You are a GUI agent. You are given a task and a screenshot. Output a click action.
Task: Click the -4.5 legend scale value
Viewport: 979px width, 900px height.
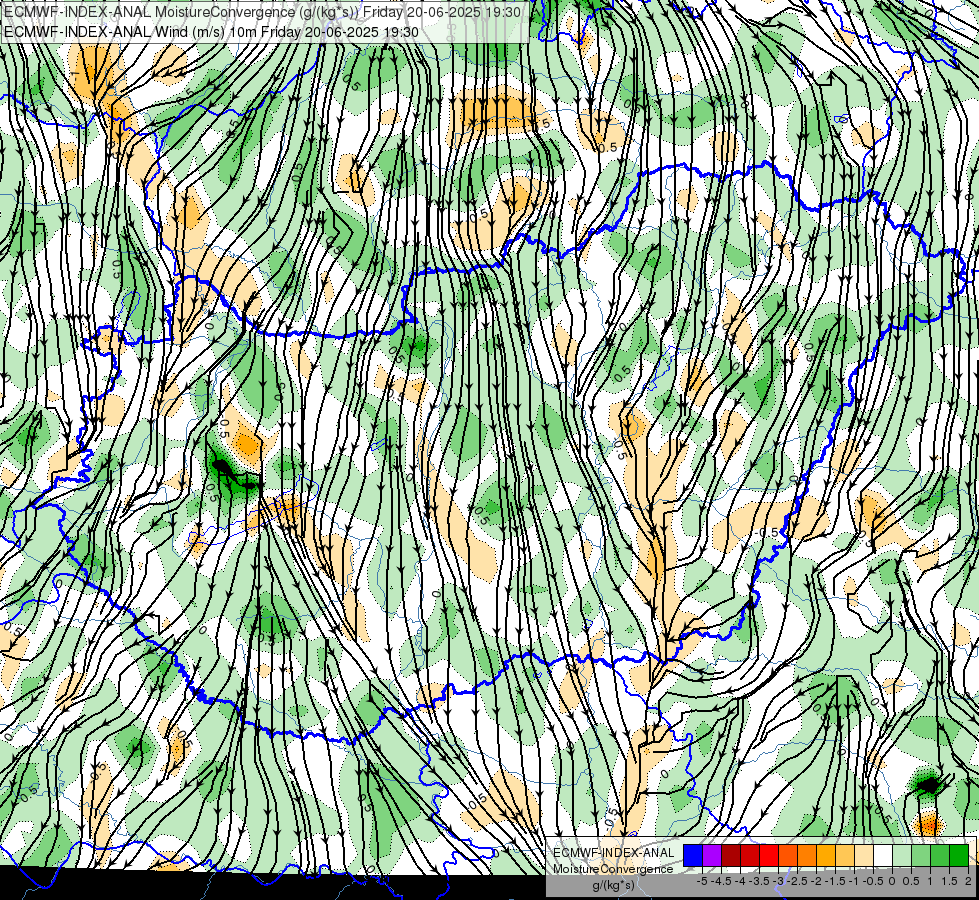point(721,881)
